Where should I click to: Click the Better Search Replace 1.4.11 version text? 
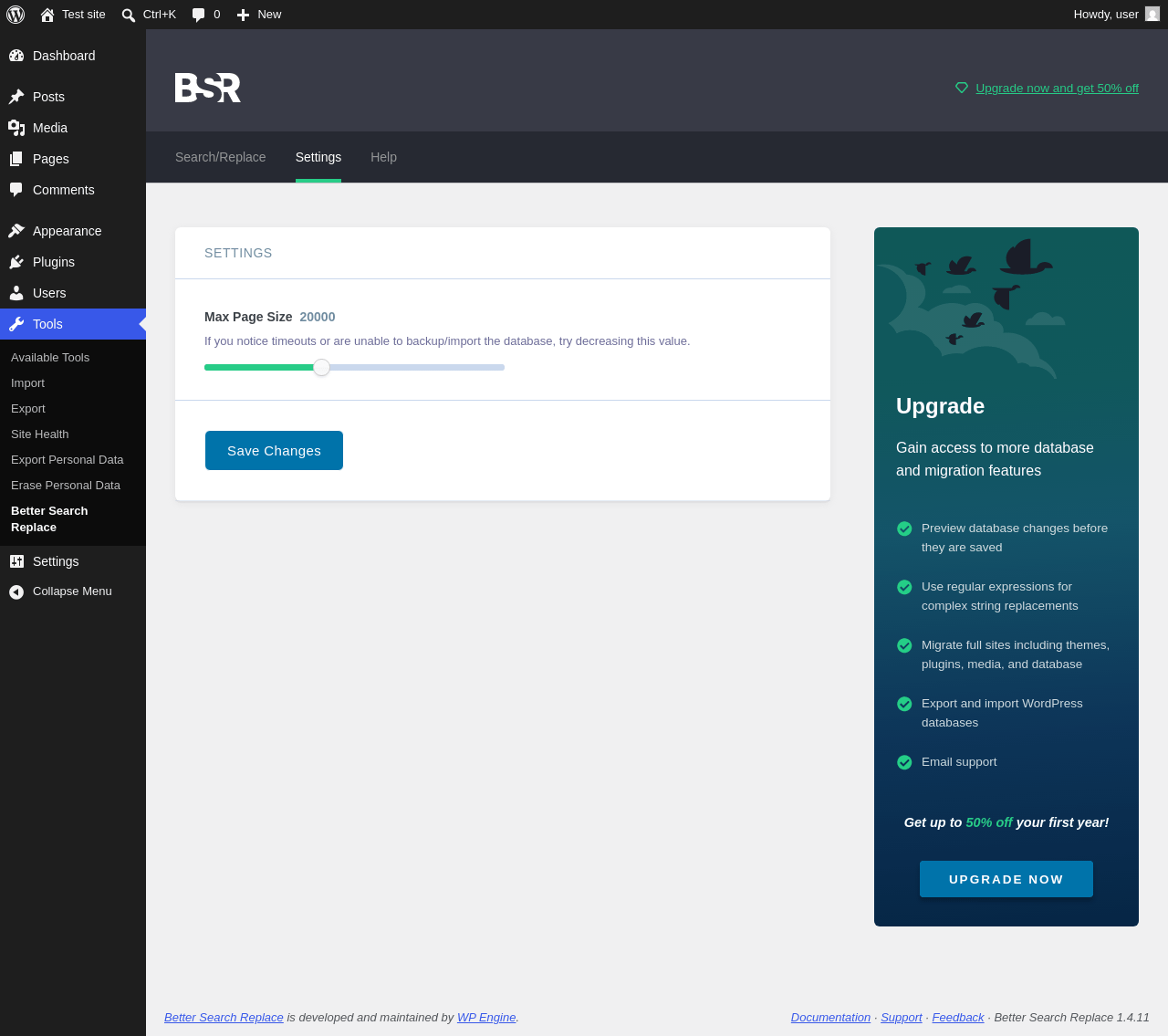[1071, 1018]
